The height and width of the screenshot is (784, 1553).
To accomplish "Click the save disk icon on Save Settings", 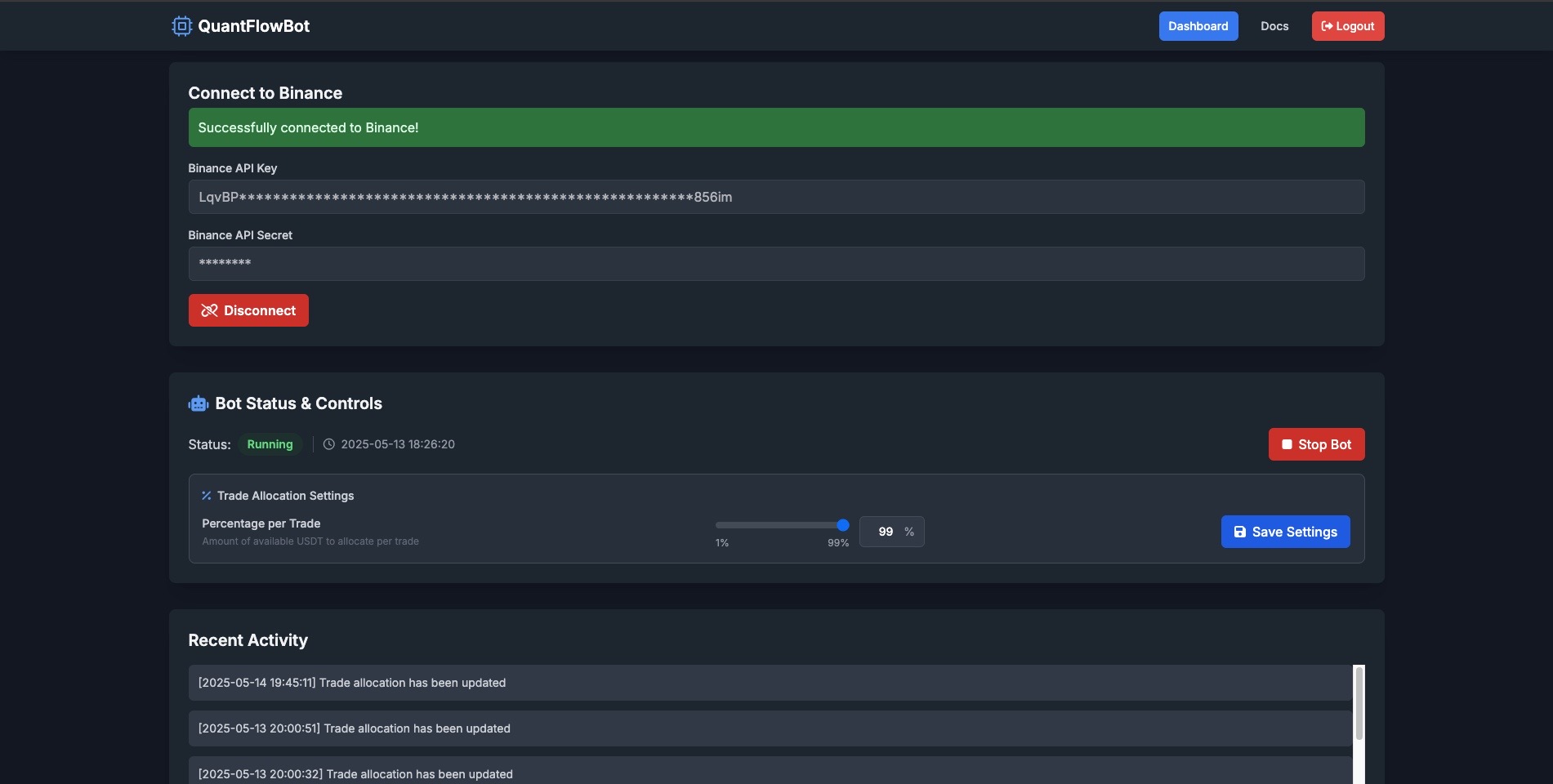I will pyautogui.click(x=1239, y=531).
